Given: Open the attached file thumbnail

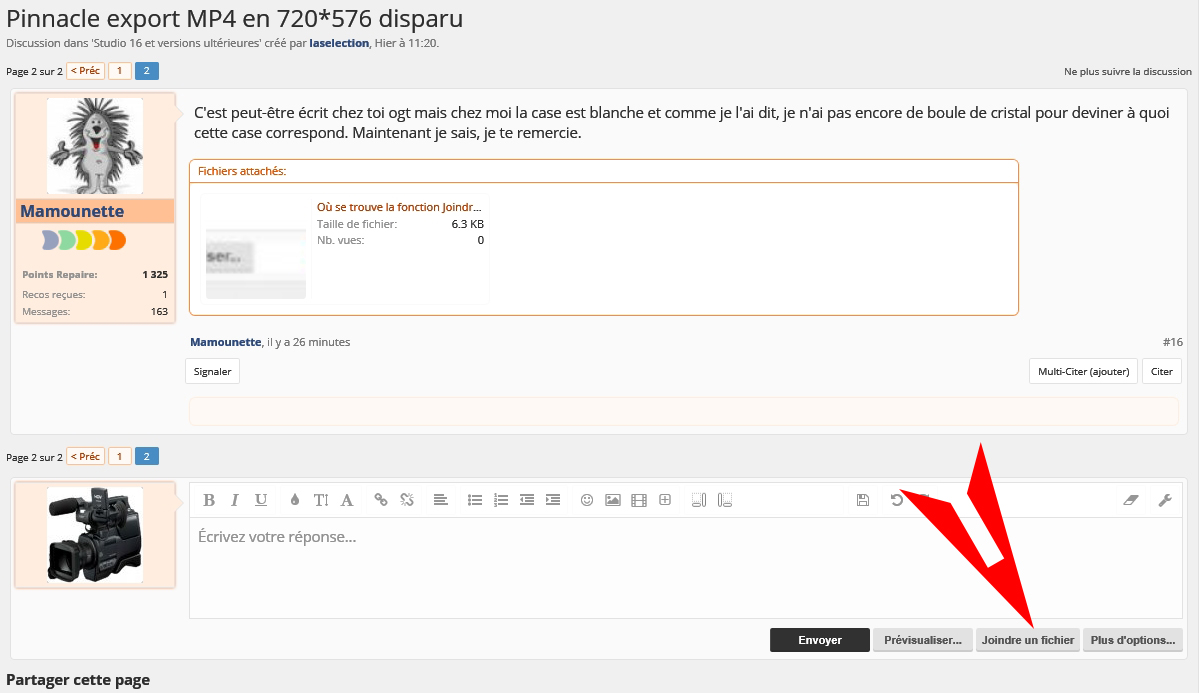Looking at the screenshot, I should (x=256, y=248).
